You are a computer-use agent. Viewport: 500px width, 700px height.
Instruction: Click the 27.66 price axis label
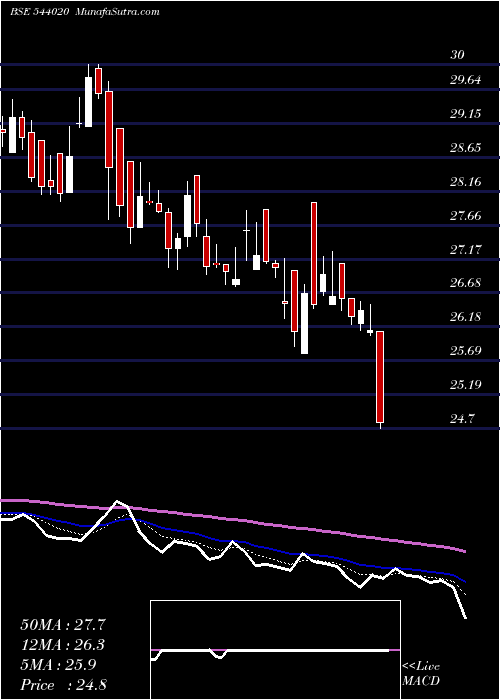coord(466,216)
